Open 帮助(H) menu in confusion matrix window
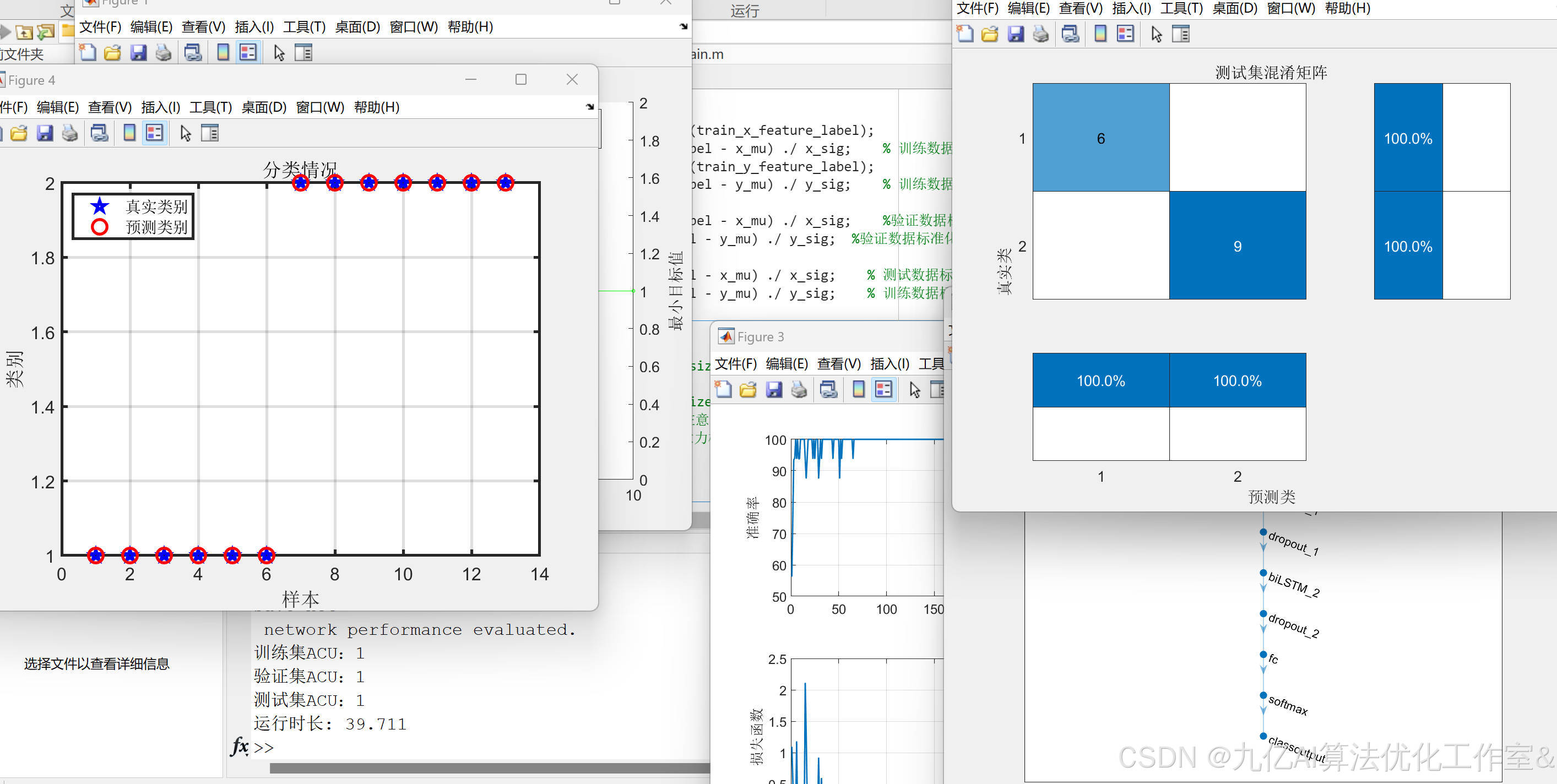 (x=1347, y=8)
